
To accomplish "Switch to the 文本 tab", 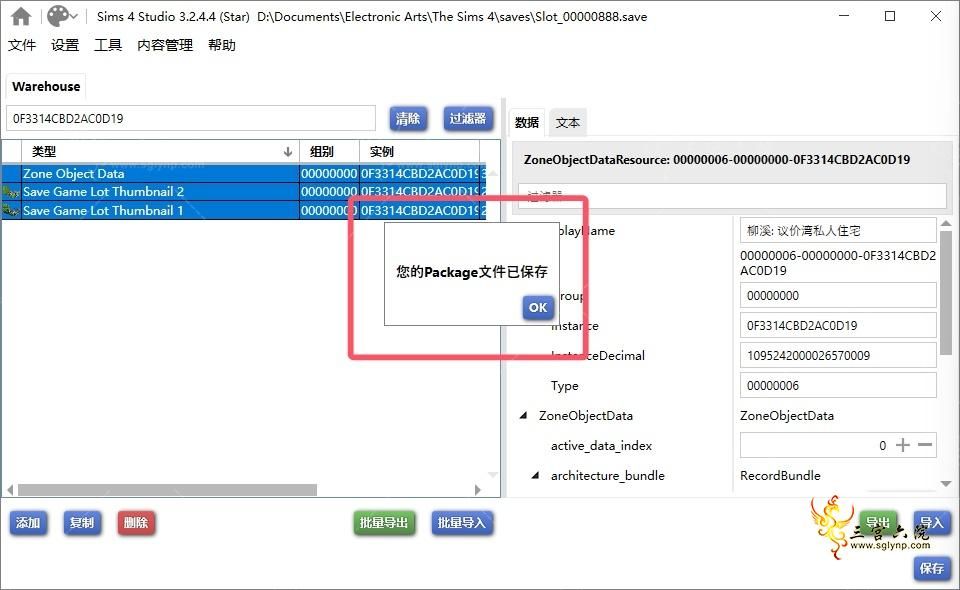I will click(x=568, y=122).
